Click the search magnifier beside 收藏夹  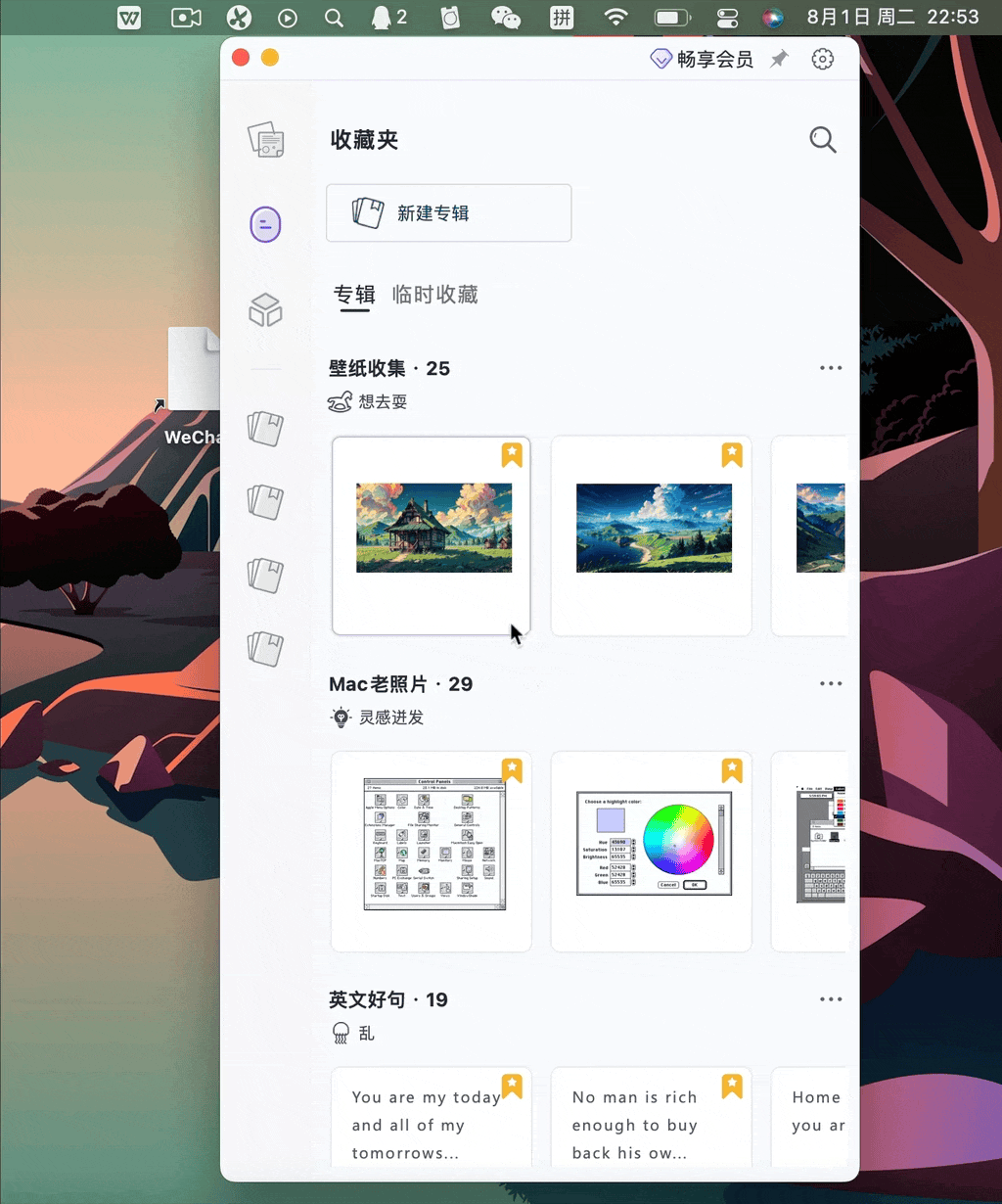tap(823, 140)
